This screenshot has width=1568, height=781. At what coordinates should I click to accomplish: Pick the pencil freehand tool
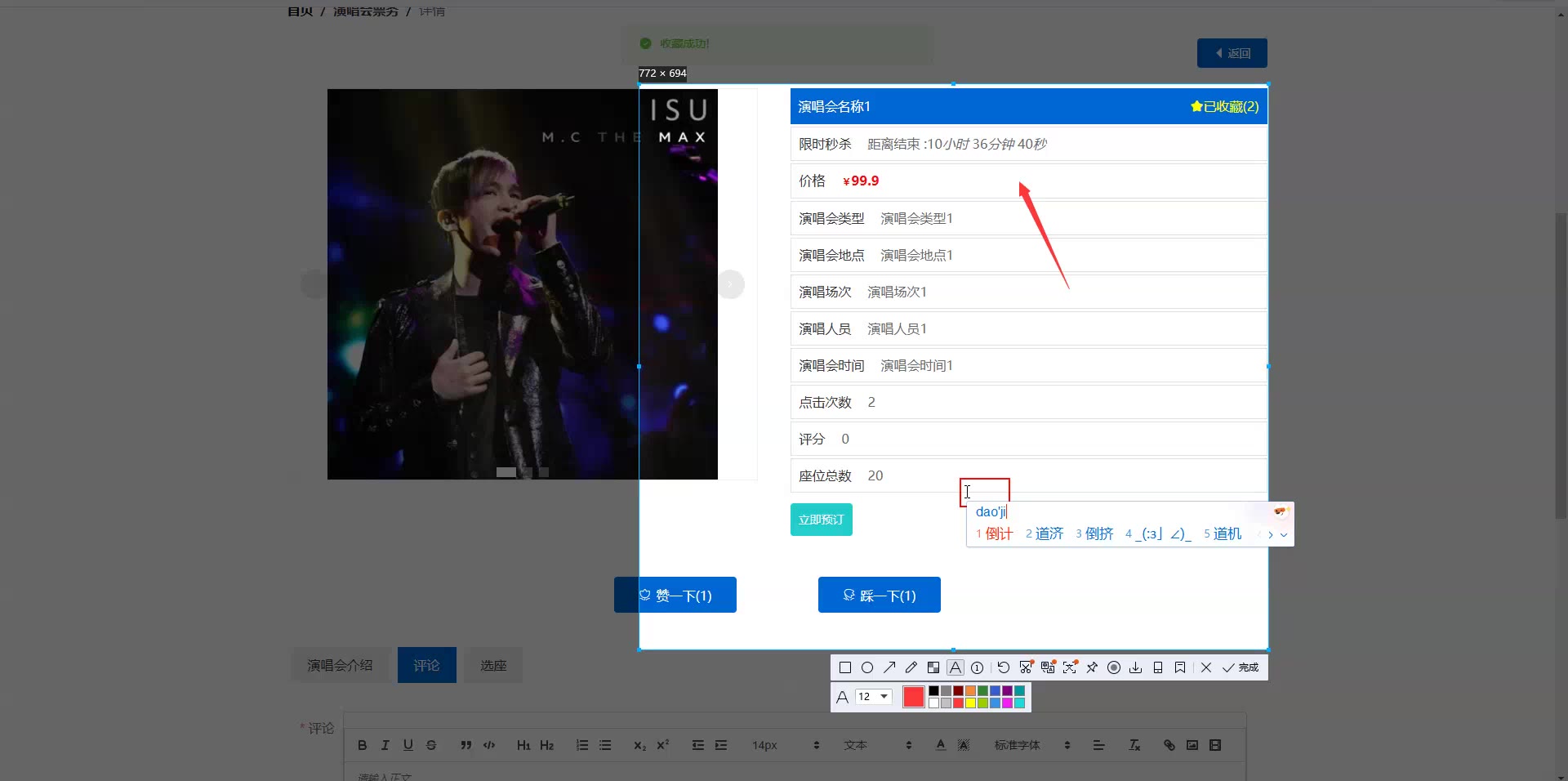[x=911, y=667]
